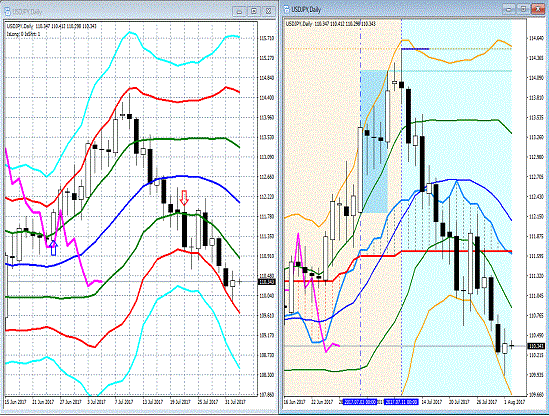Select the light blue rectangle object on right chart
549x416 pixels.
[374, 141]
